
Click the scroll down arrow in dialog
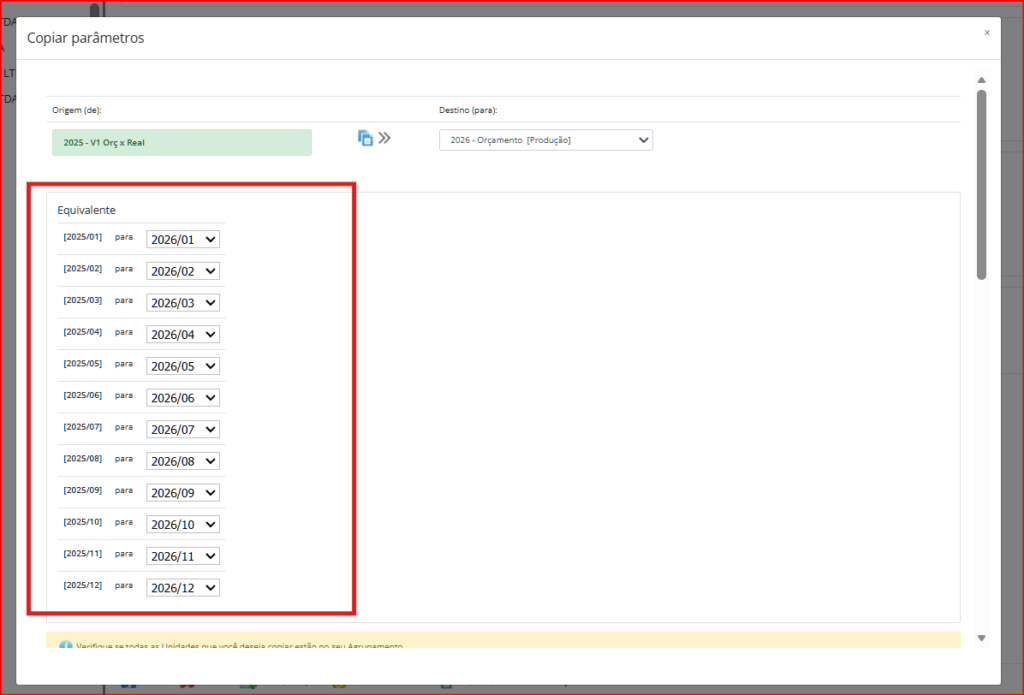point(981,638)
